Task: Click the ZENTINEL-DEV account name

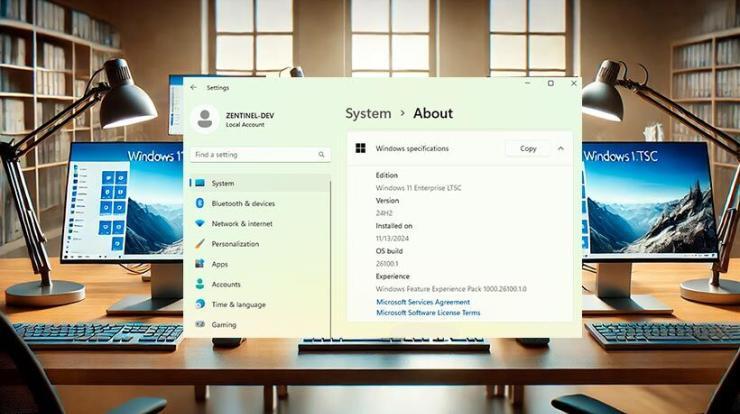Action: (250, 115)
